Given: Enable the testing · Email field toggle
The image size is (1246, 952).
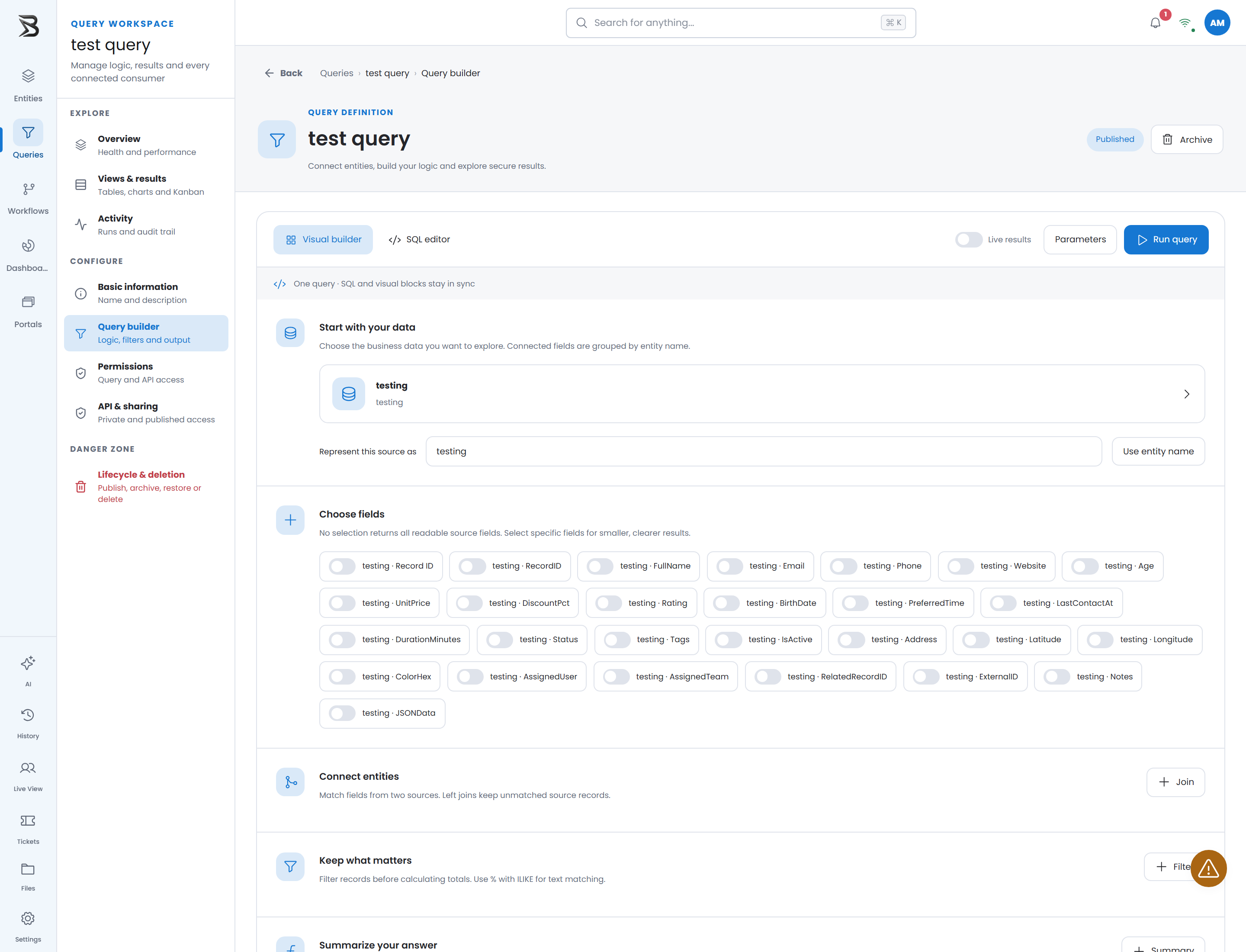Looking at the screenshot, I should pyautogui.click(x=729, y=566).
